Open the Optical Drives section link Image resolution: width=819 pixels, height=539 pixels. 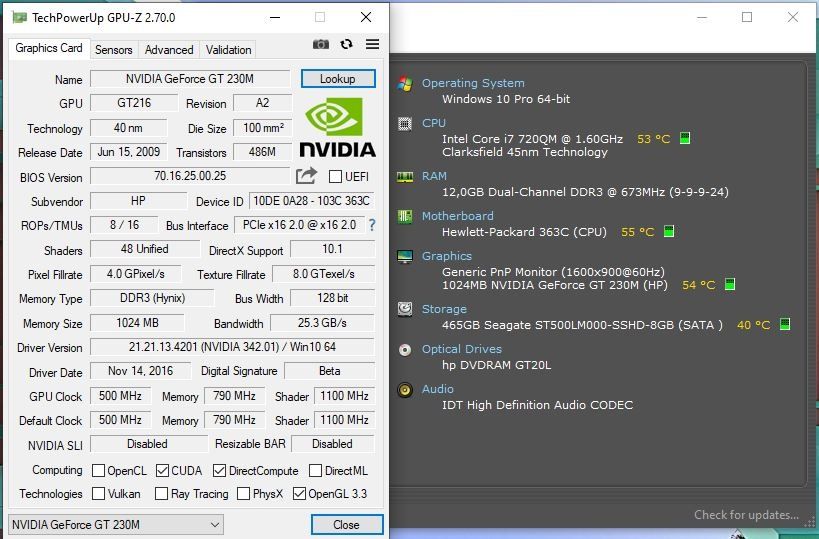point(462,349)
